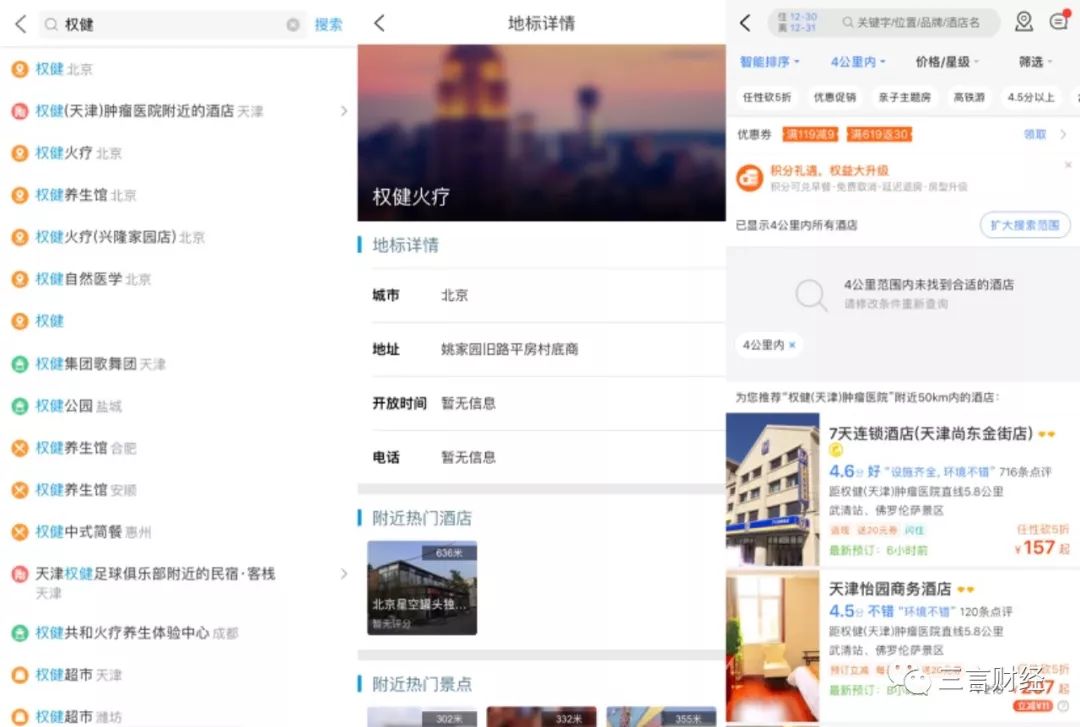Tap the 716条点评 review count
Image resolution: width=1080 pixels, height=727 pixels.
click(x=1026, y=472)
